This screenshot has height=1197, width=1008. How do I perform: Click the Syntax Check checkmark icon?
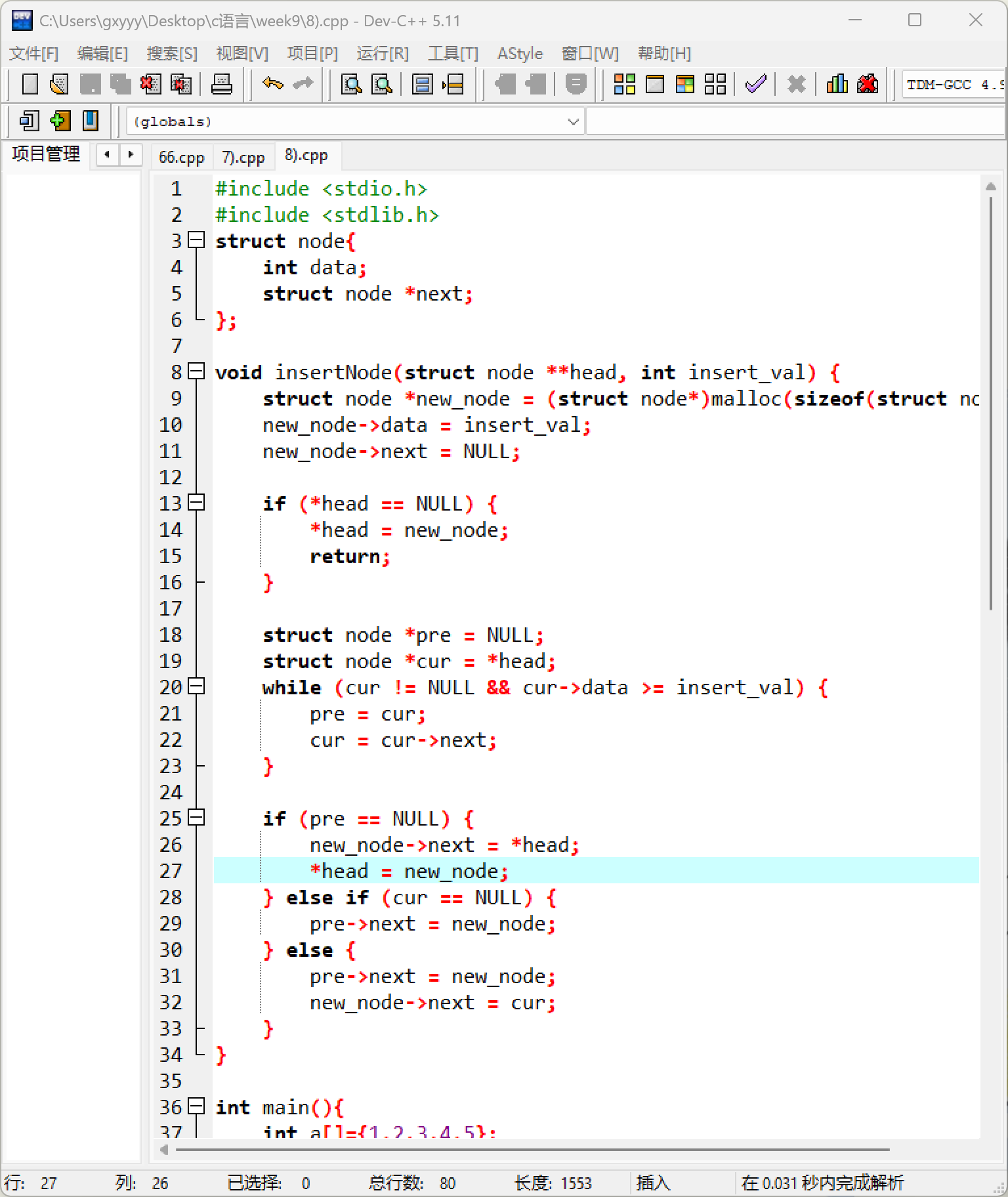pyautogui.click(x=755, y=84)
